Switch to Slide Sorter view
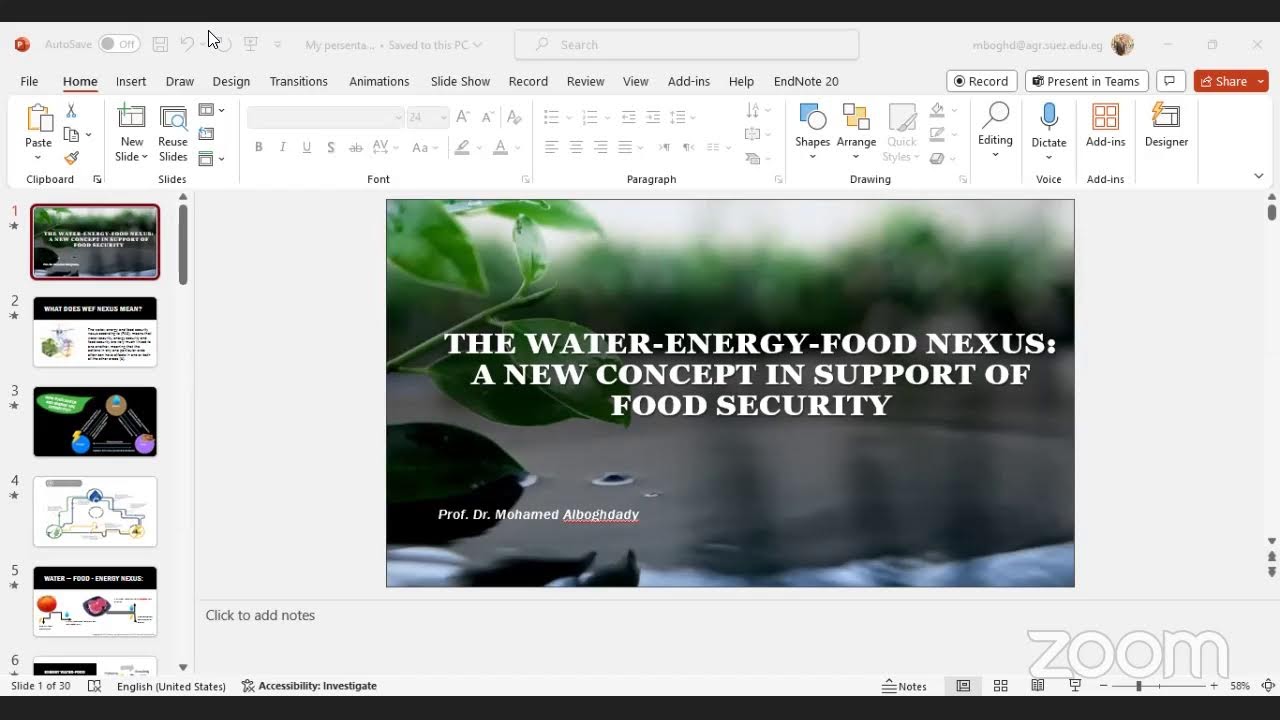Image resolution: width=1280 pixels, height=720 pixels. [x=1000, y=686]
